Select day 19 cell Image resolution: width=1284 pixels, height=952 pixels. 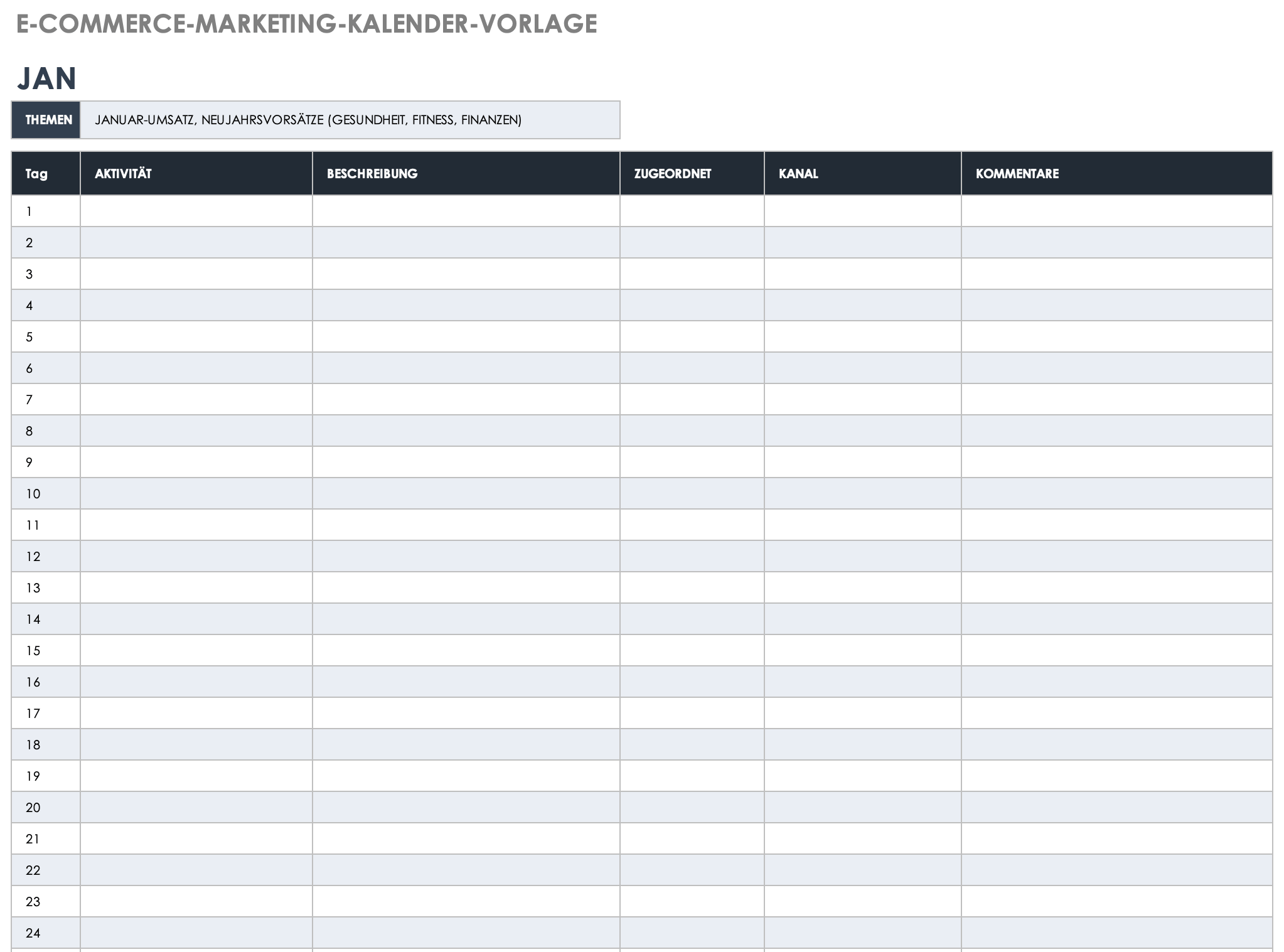[x=46, y=776]
